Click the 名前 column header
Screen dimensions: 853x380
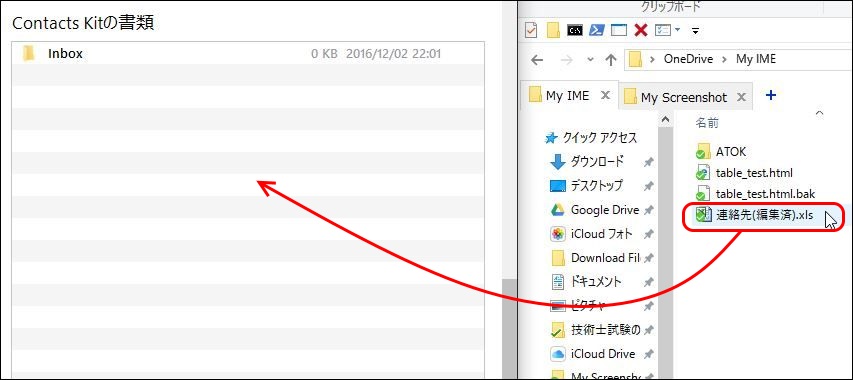coord(707,123)
